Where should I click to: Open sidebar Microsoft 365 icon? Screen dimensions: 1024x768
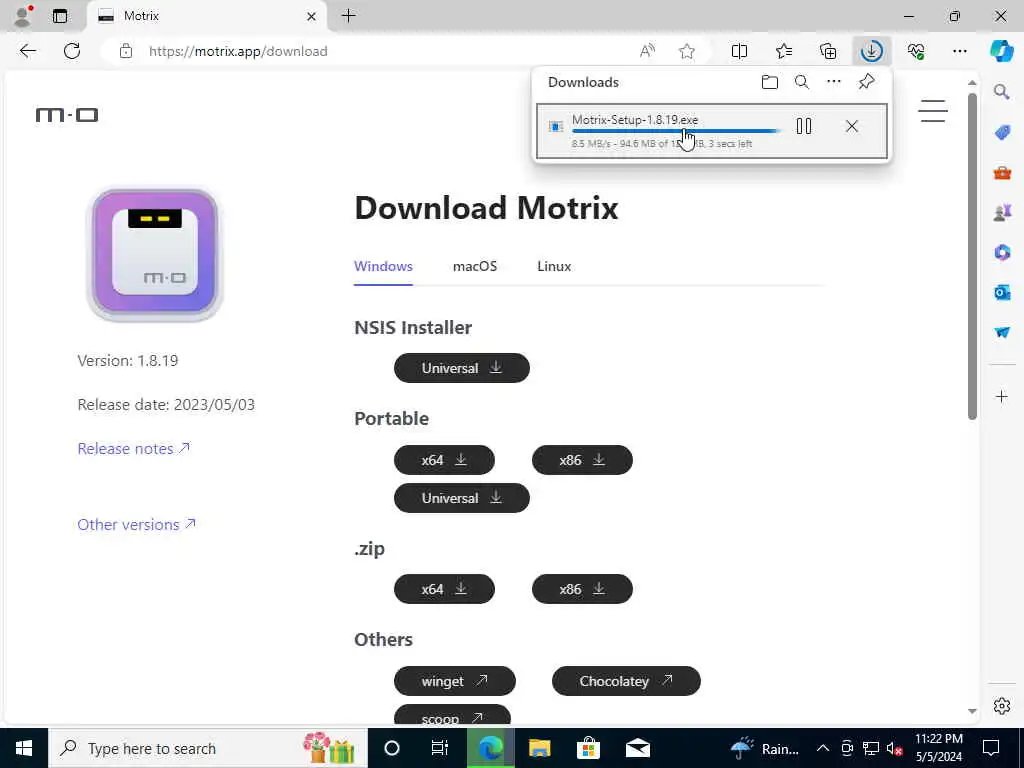(x=1002, y=252)
